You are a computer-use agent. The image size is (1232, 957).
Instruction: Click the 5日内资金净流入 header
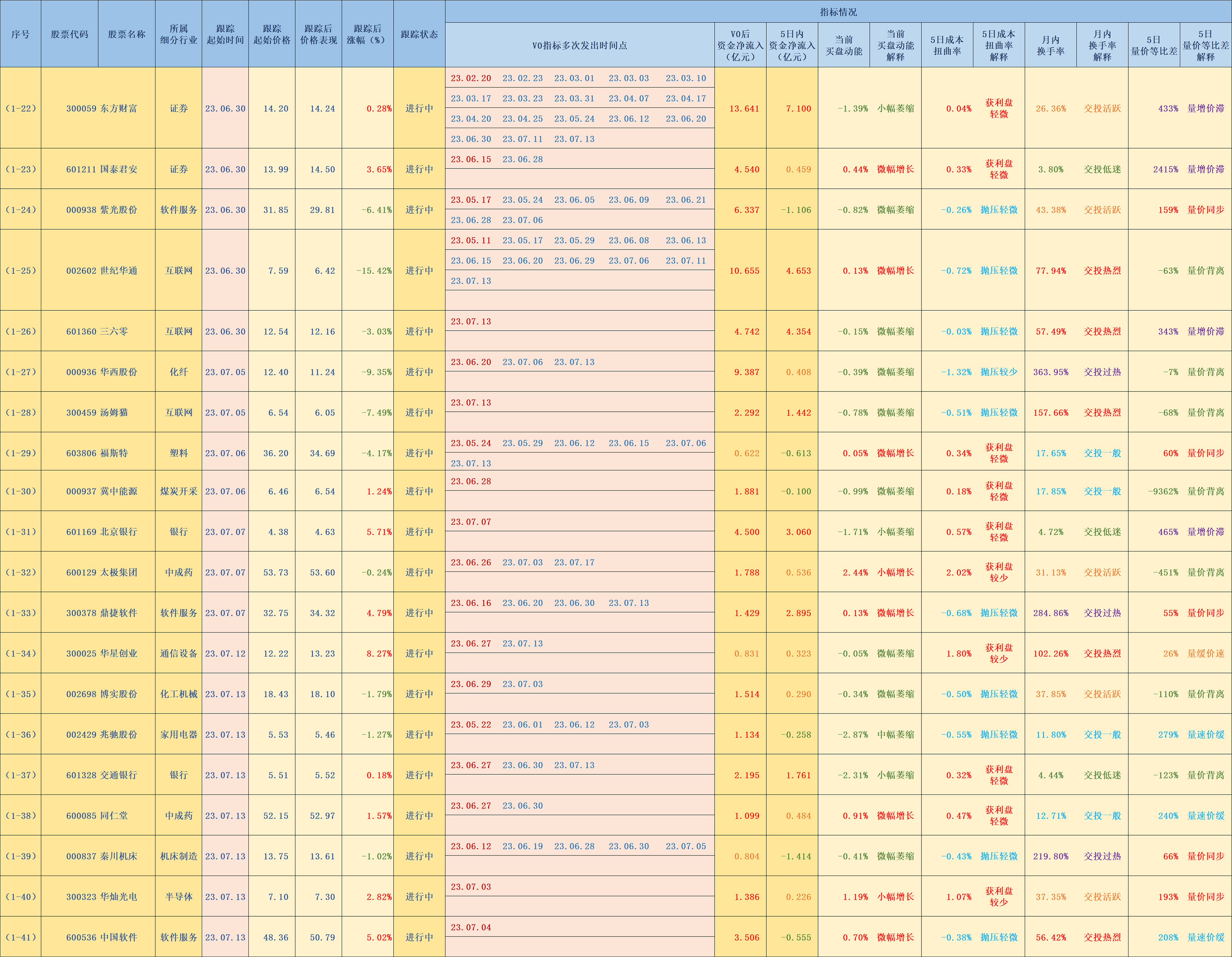coord(792,45)
